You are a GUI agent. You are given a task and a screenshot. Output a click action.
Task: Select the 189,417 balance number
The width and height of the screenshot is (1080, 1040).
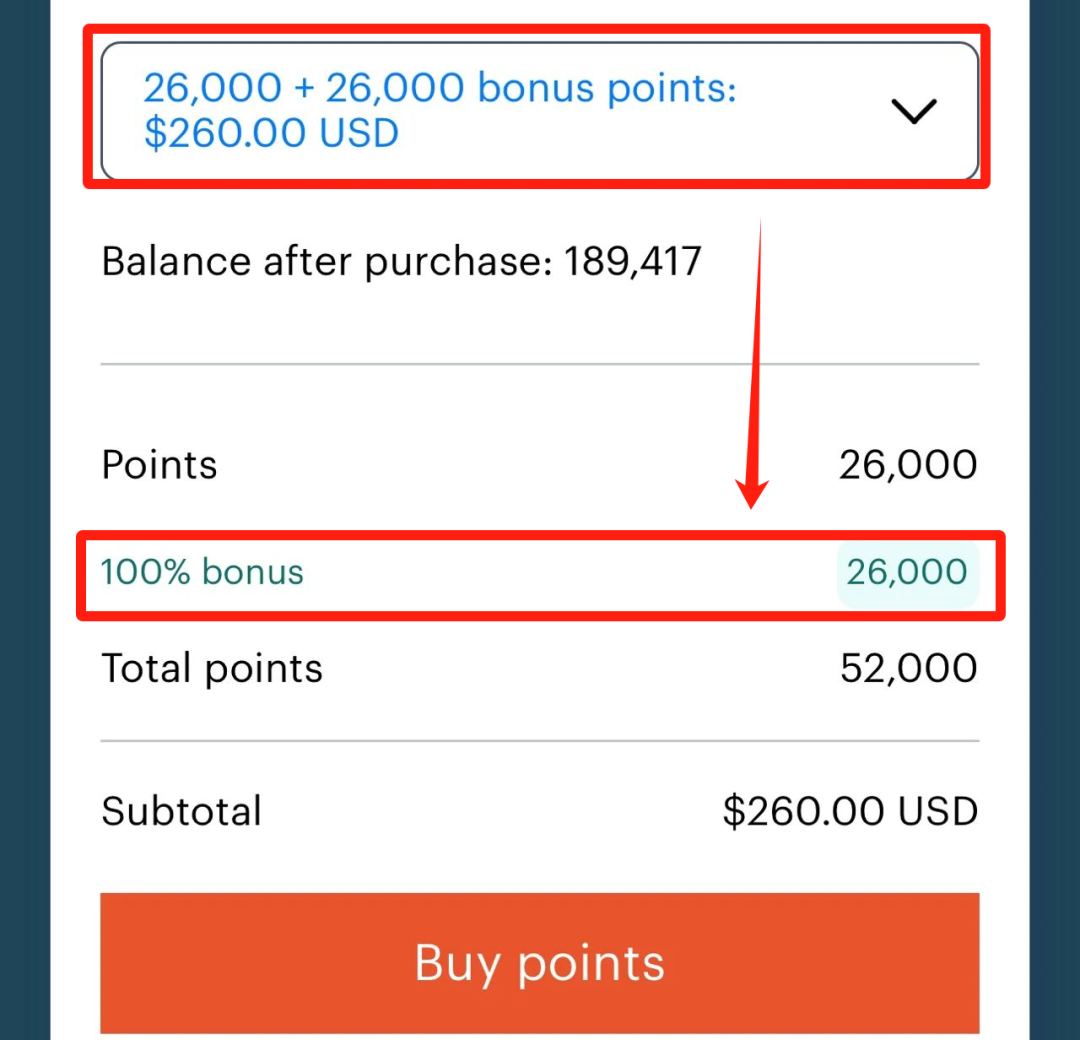[633, 262]
